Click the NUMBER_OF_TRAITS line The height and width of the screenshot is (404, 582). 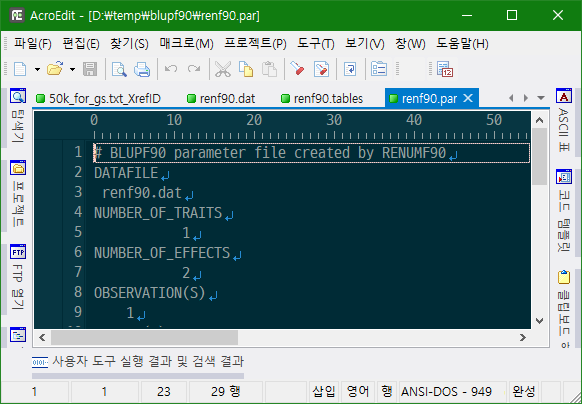158,214
